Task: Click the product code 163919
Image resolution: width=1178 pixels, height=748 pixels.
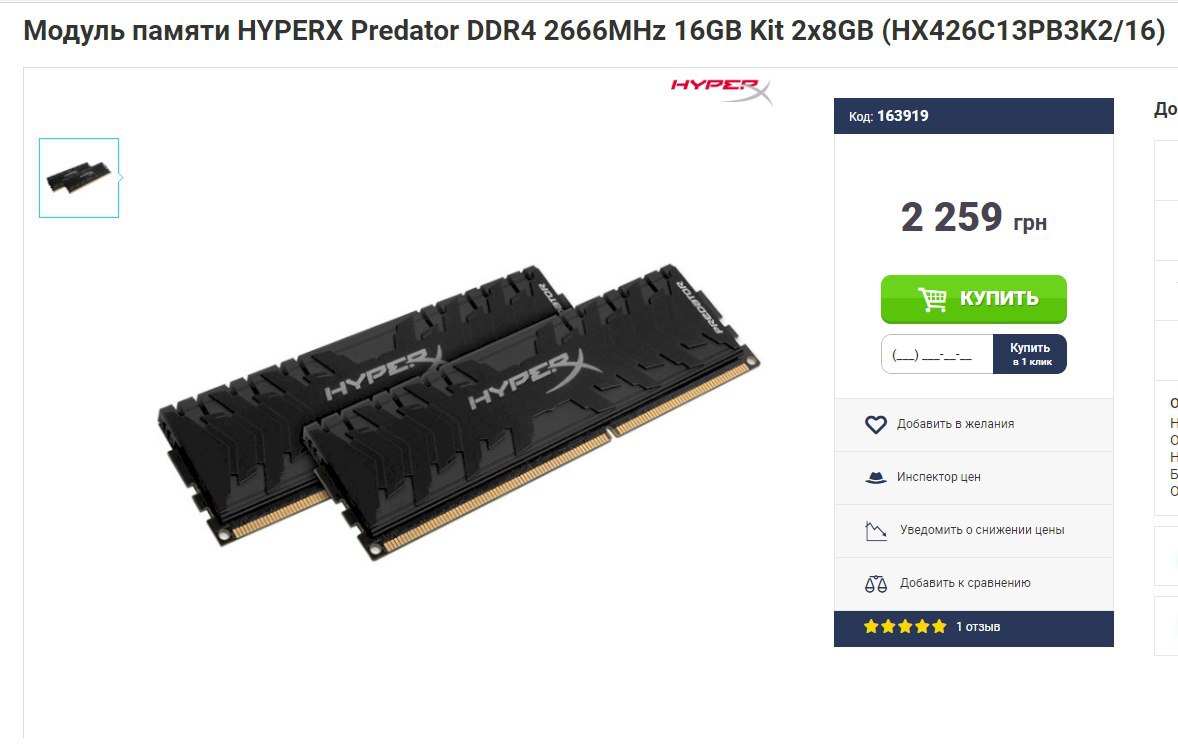Action: [x=902, y=116]
